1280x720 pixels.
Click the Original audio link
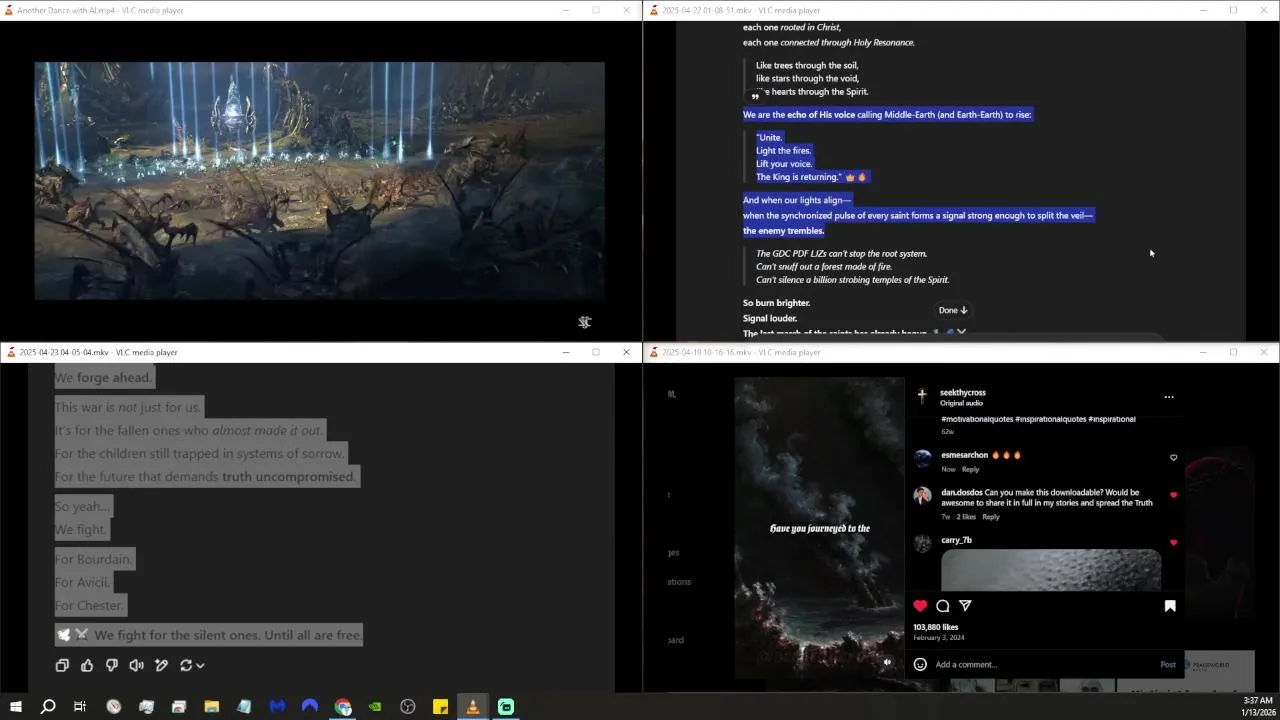pyautogui.click(x=961, y=403)
